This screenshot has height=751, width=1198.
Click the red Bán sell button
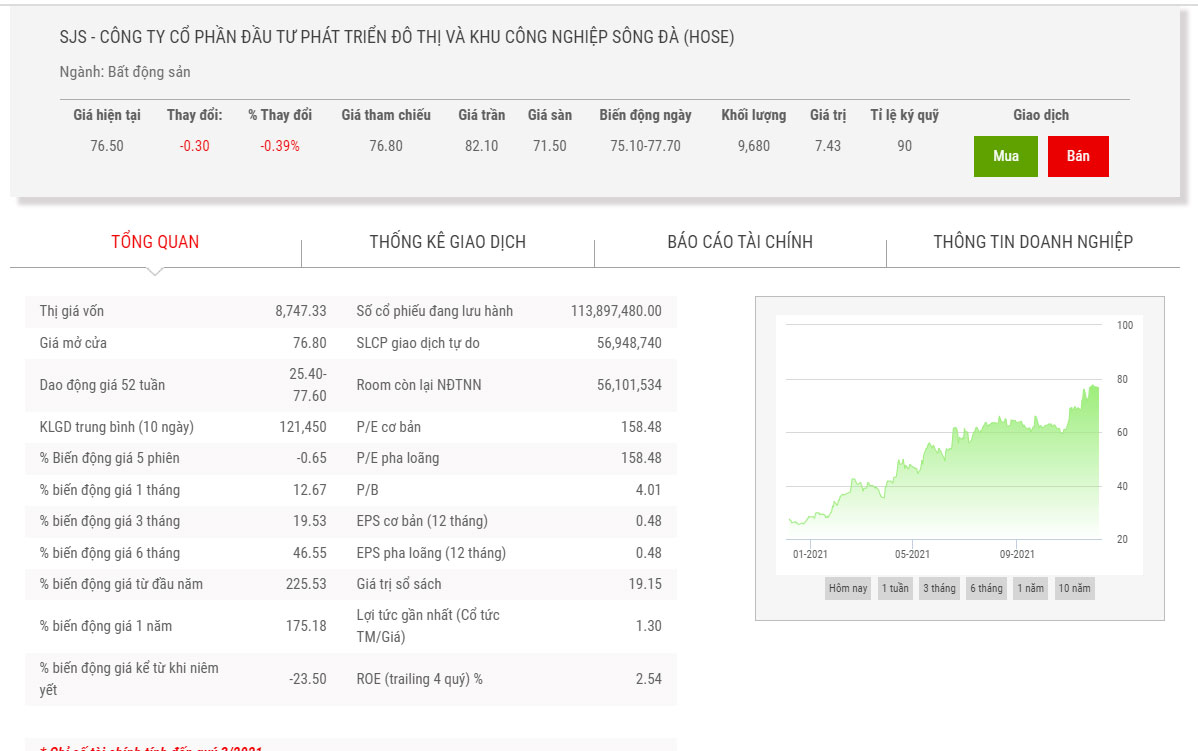1078,156
